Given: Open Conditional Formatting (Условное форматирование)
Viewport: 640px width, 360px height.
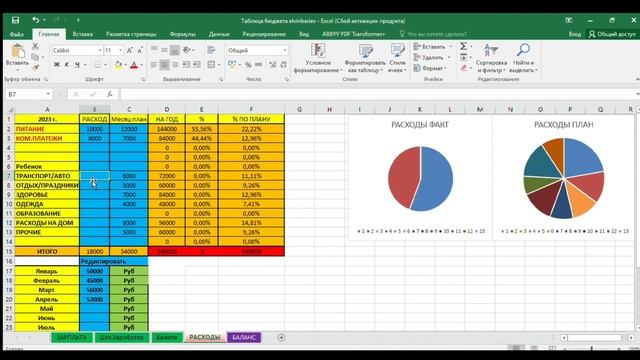Looking at the screenshot, I should point(318,58).
